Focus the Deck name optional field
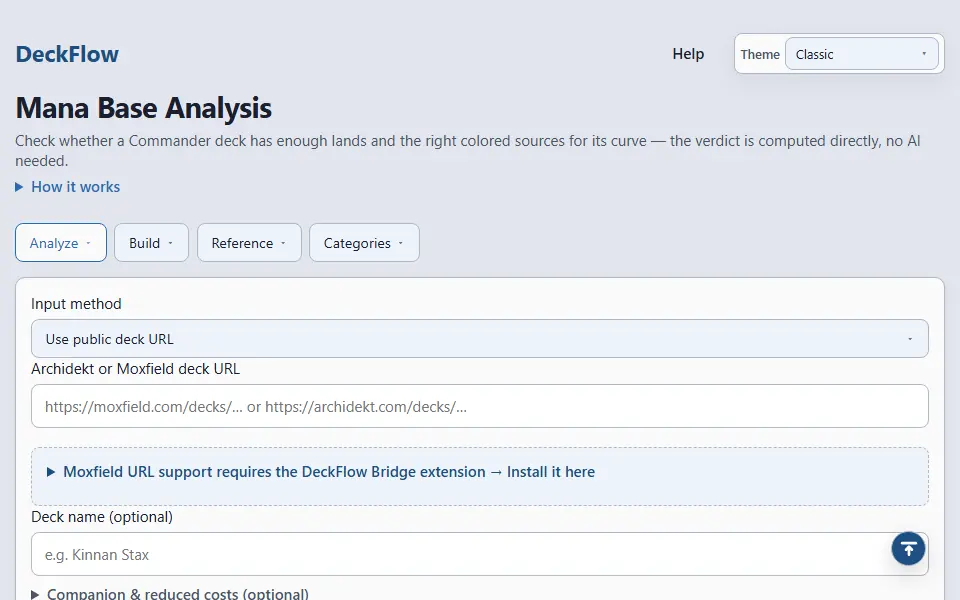 479,554
